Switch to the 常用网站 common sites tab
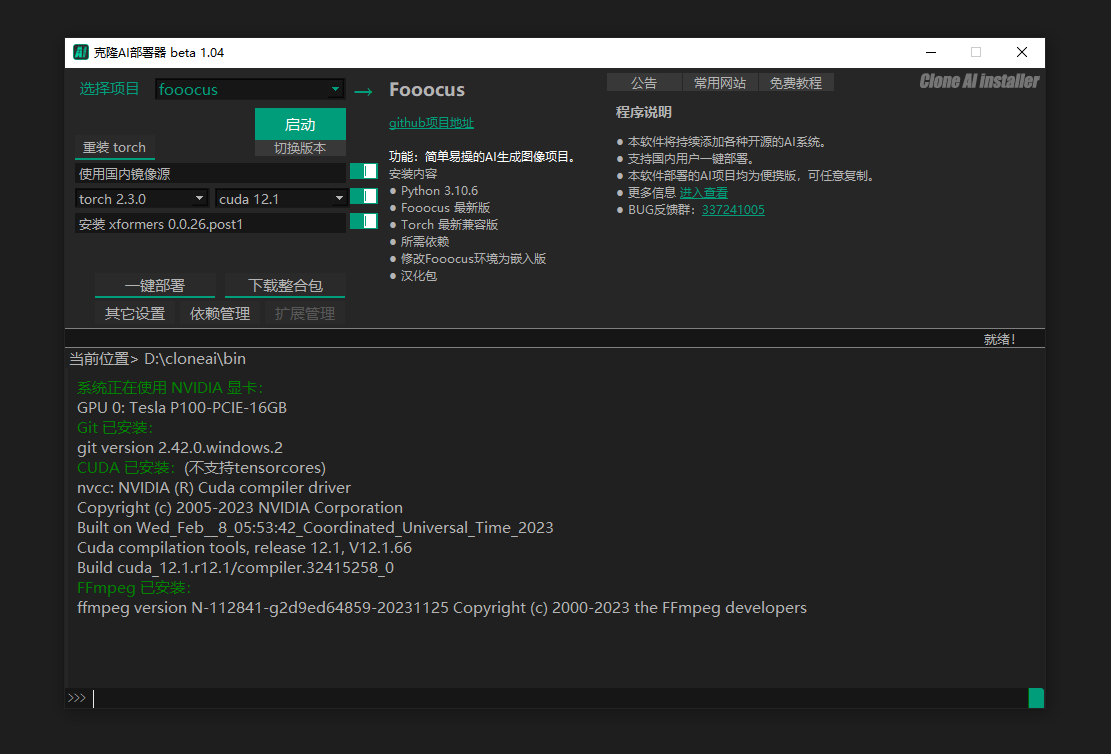Screen dimensions: 1111x754 pos(720,82)
